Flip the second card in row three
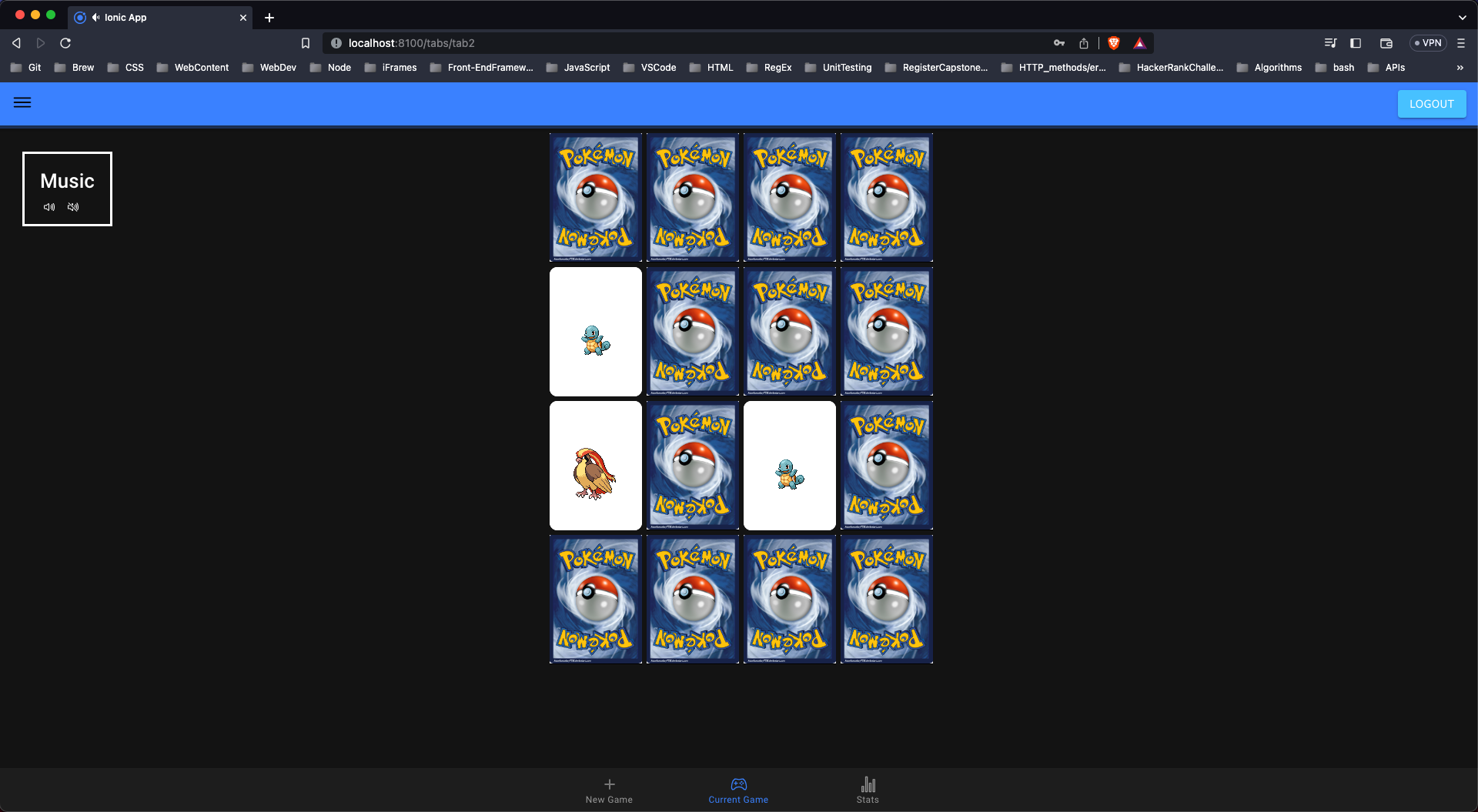This screenshot has height=812, width=1478. coord(693,466)
